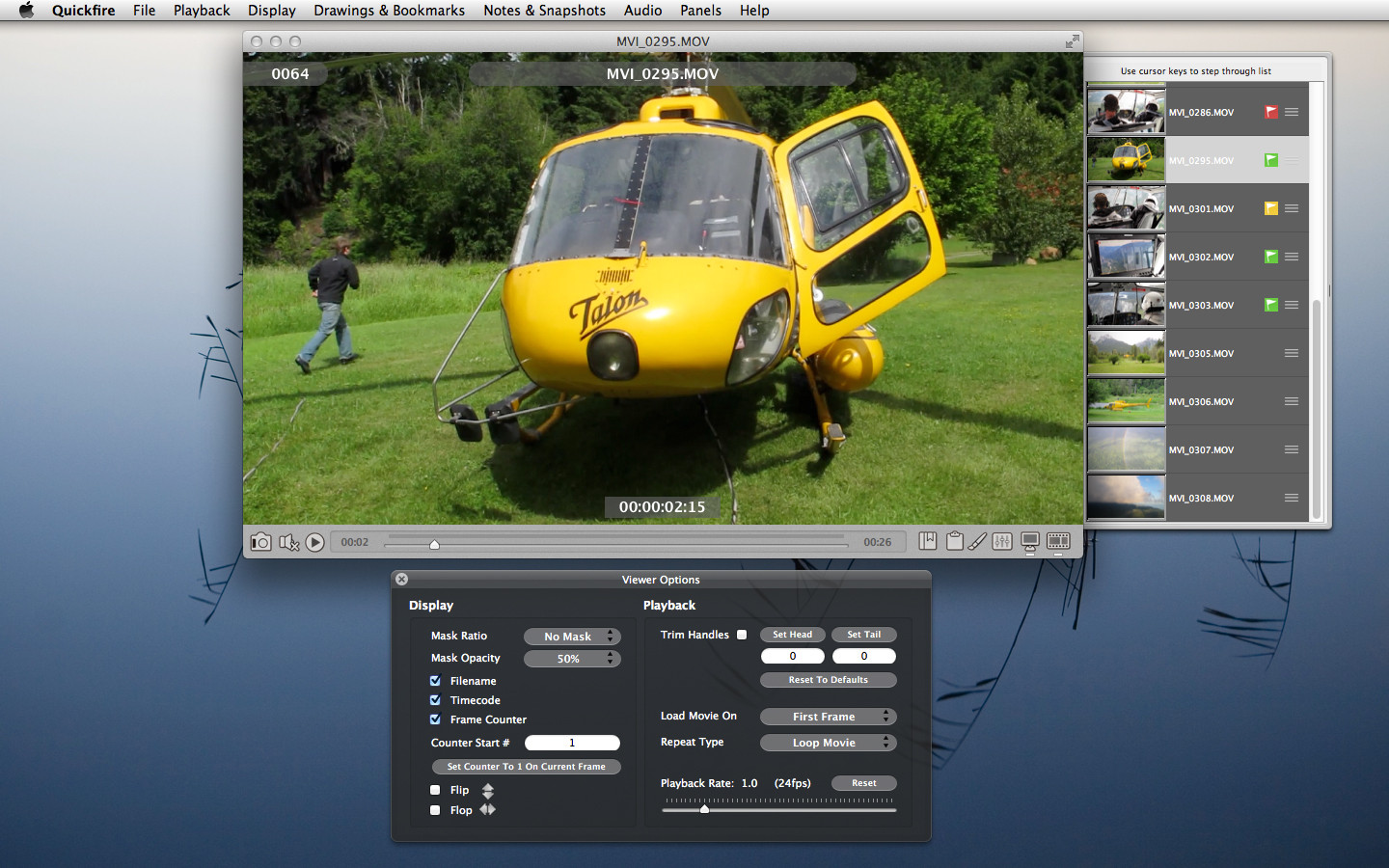This screenshot has width=1389, height=868.
Task: Open the Quickfire application menu
Action: 84,11
